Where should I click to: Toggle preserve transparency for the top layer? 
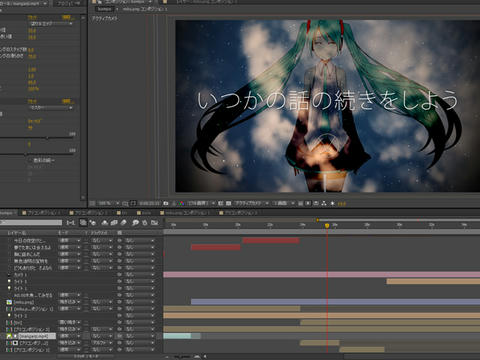click(x=86, y=240)
